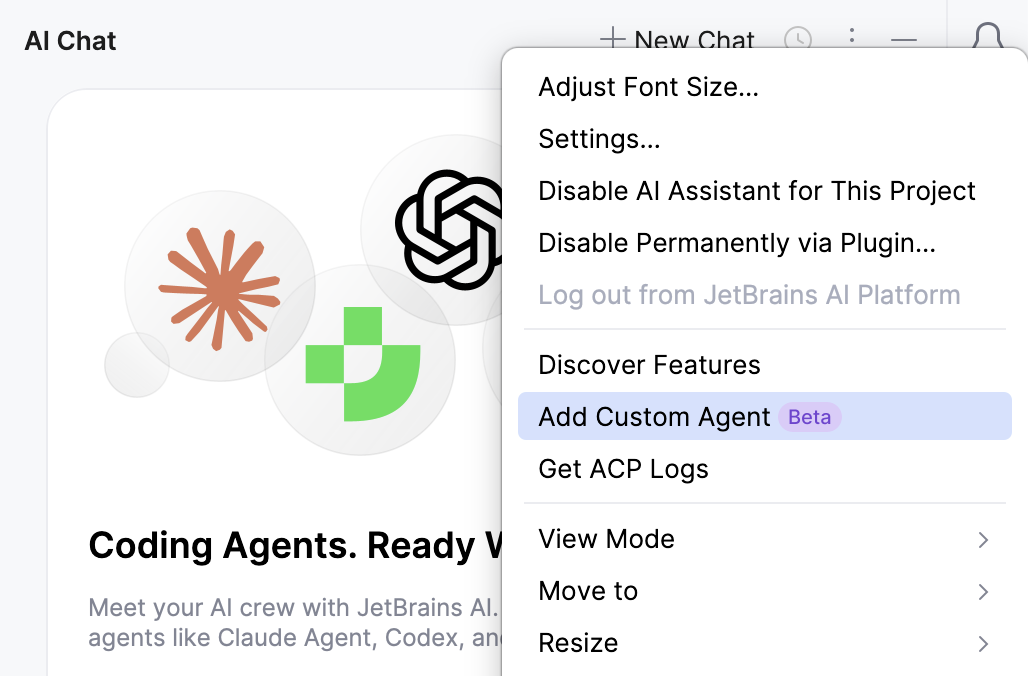Click the notifications bell icon
The image size is (1028, 676).
pyautogui.click(x=988, y=38)
